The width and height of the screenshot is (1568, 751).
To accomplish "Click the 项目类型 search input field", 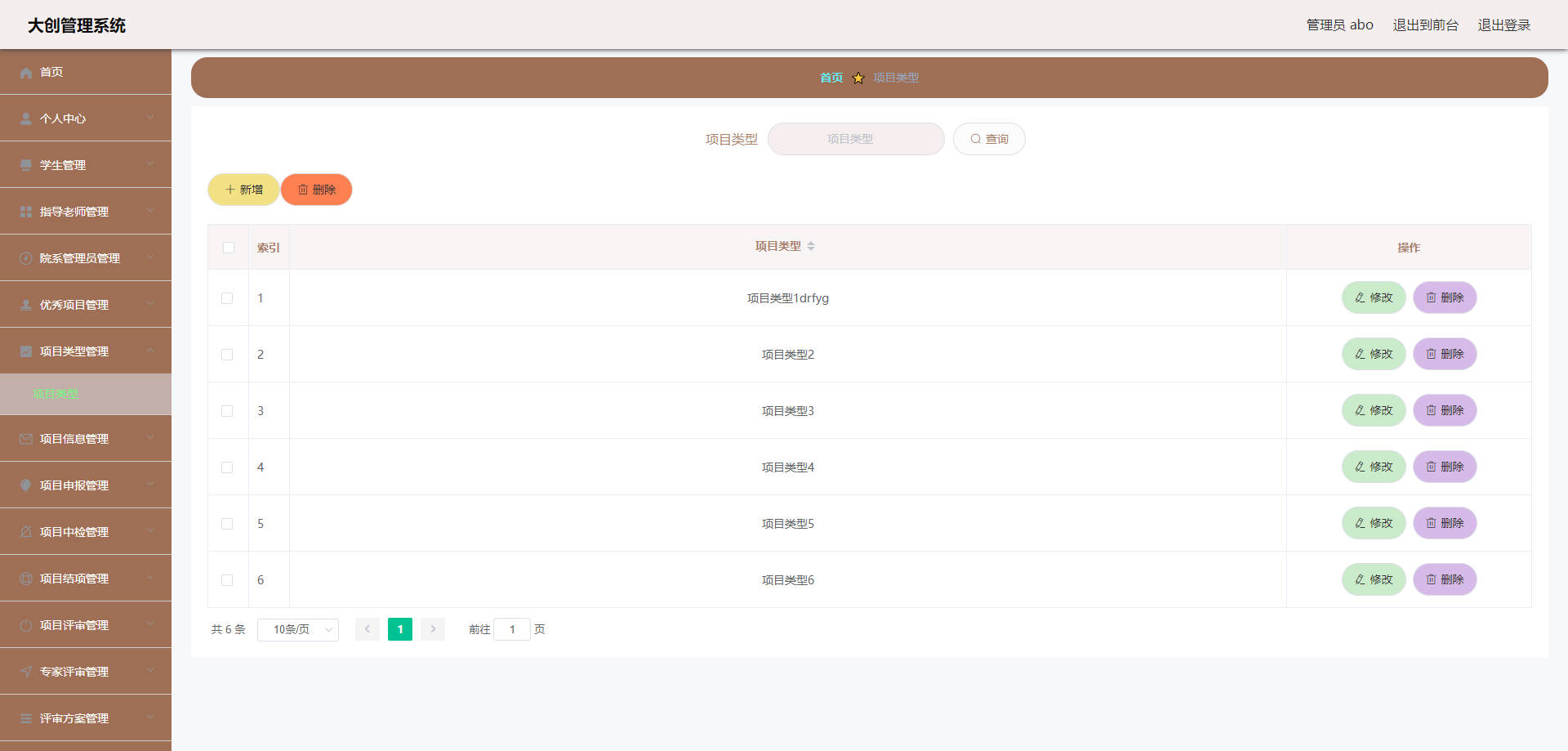I will click(856, 139).
